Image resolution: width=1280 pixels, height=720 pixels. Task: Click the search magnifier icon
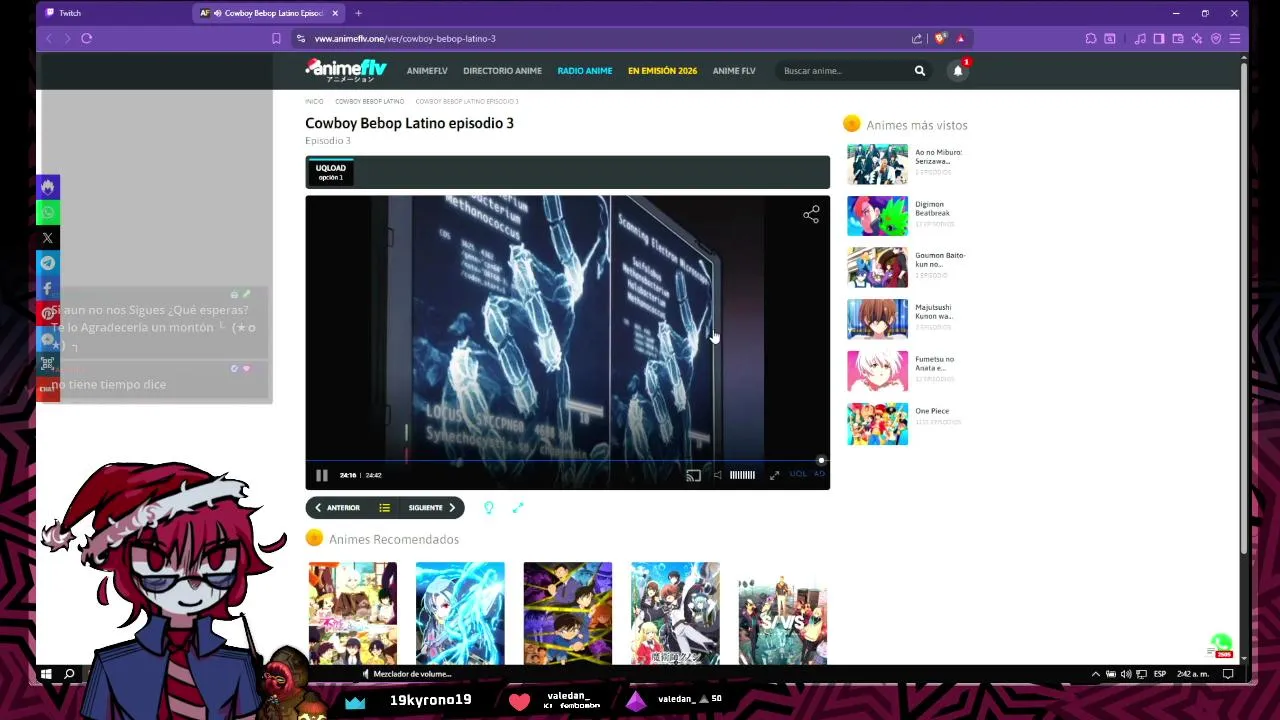(x=919, y=71)
